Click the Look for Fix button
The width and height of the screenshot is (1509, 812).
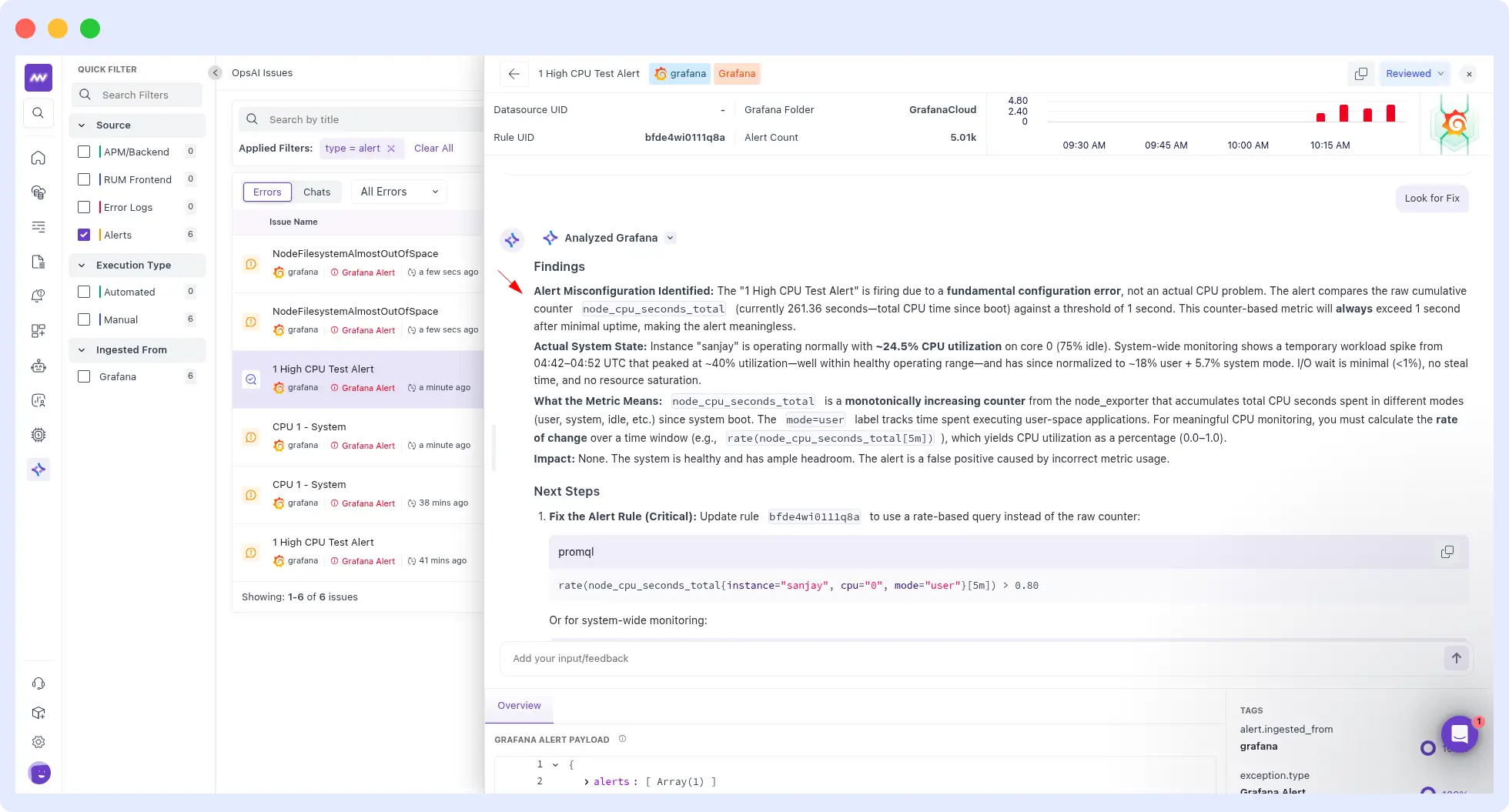1431,198
